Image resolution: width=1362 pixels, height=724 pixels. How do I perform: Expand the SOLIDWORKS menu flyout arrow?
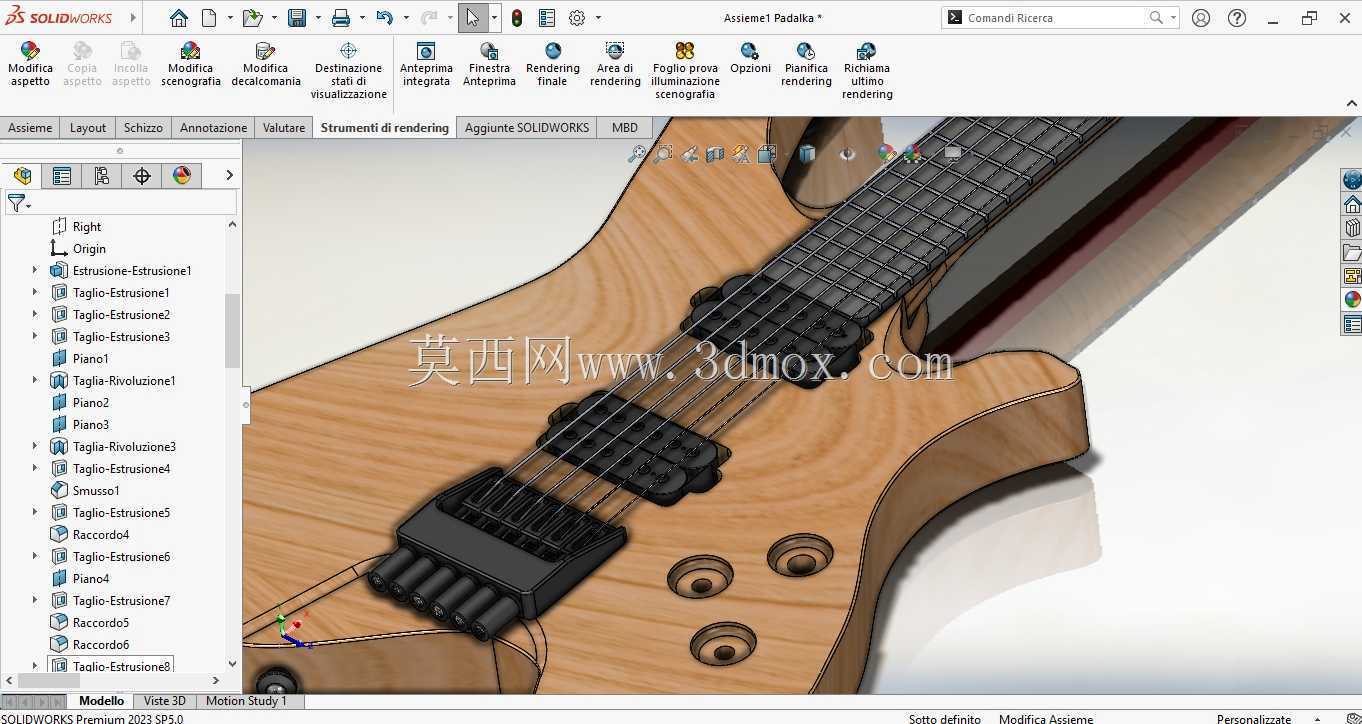pos(133,18)
